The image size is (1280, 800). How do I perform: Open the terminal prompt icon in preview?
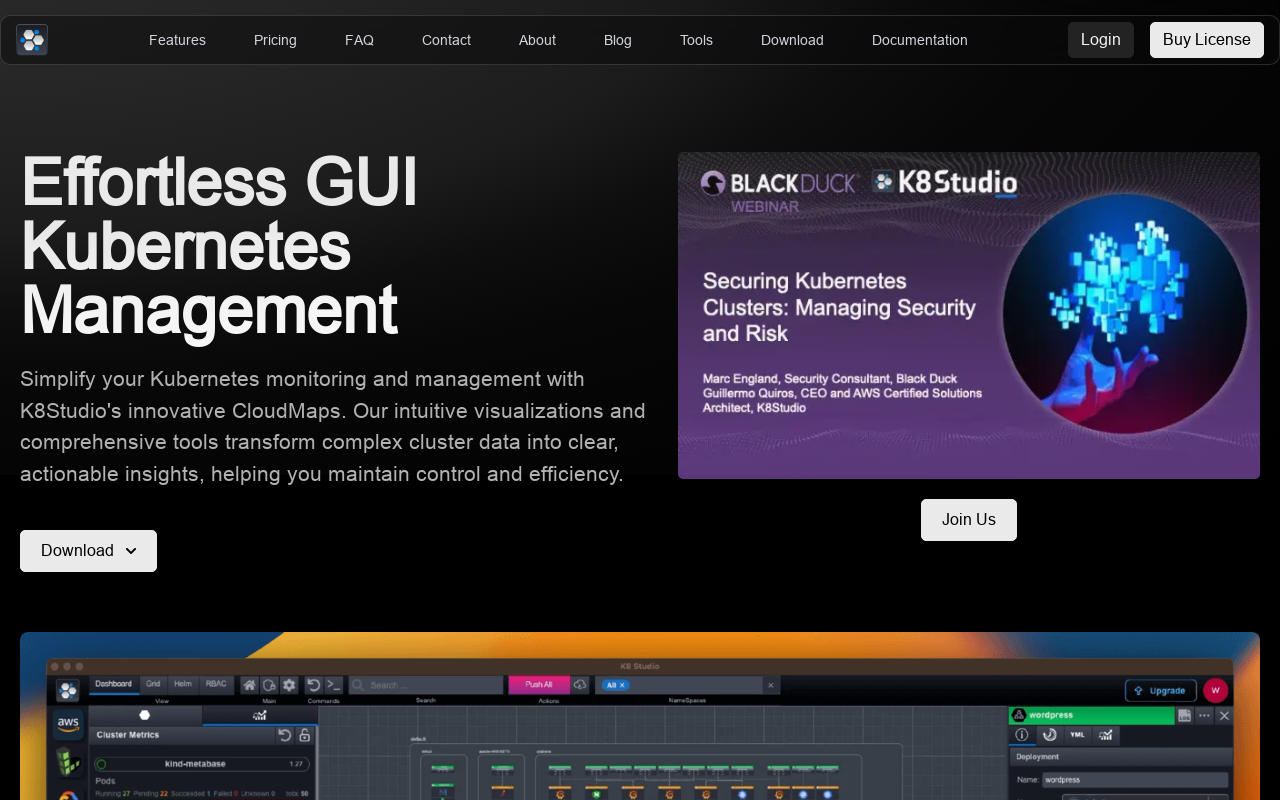pyautogui.click(x=333, y=685)
